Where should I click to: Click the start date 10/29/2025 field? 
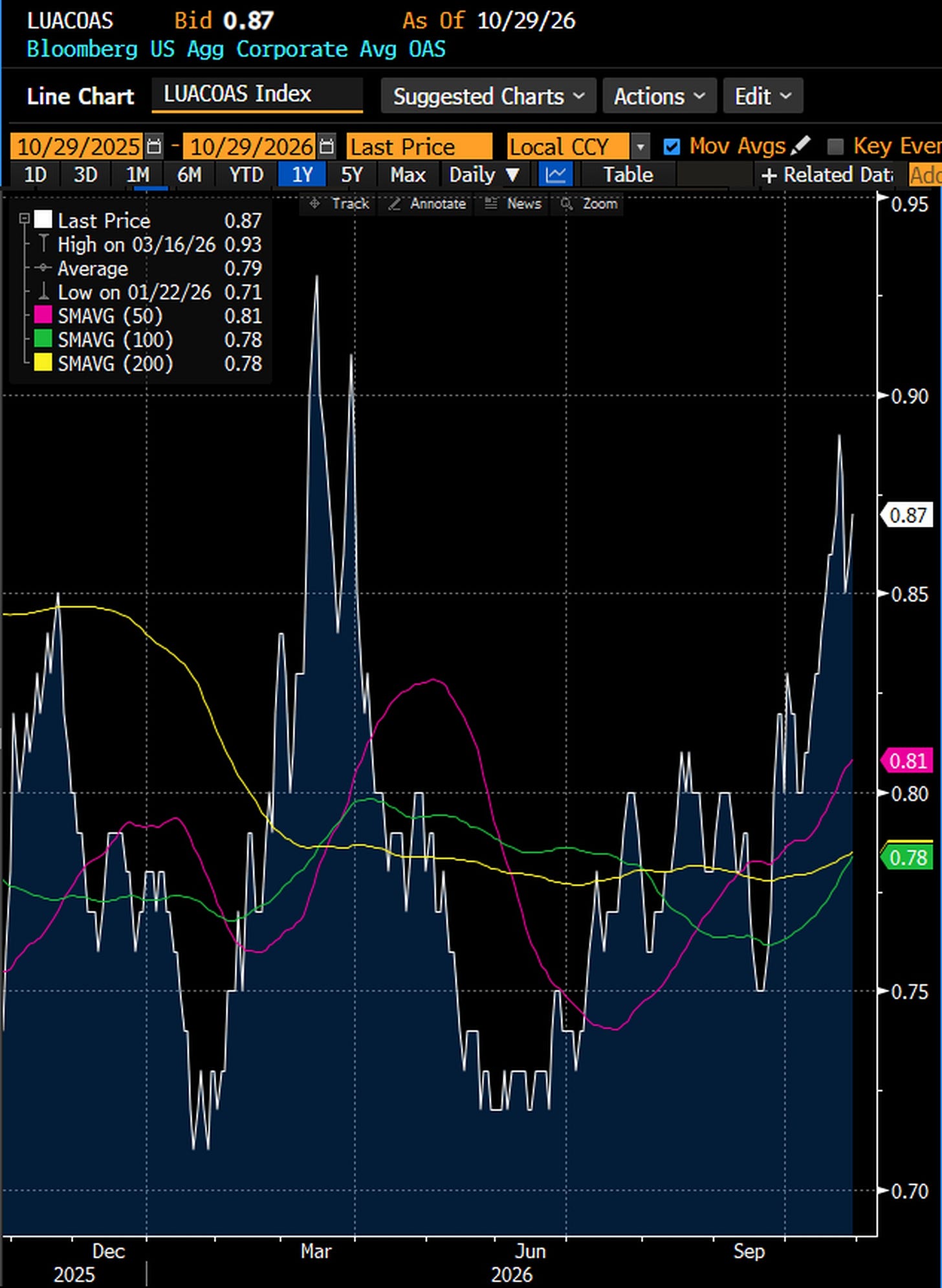[77, 147]
